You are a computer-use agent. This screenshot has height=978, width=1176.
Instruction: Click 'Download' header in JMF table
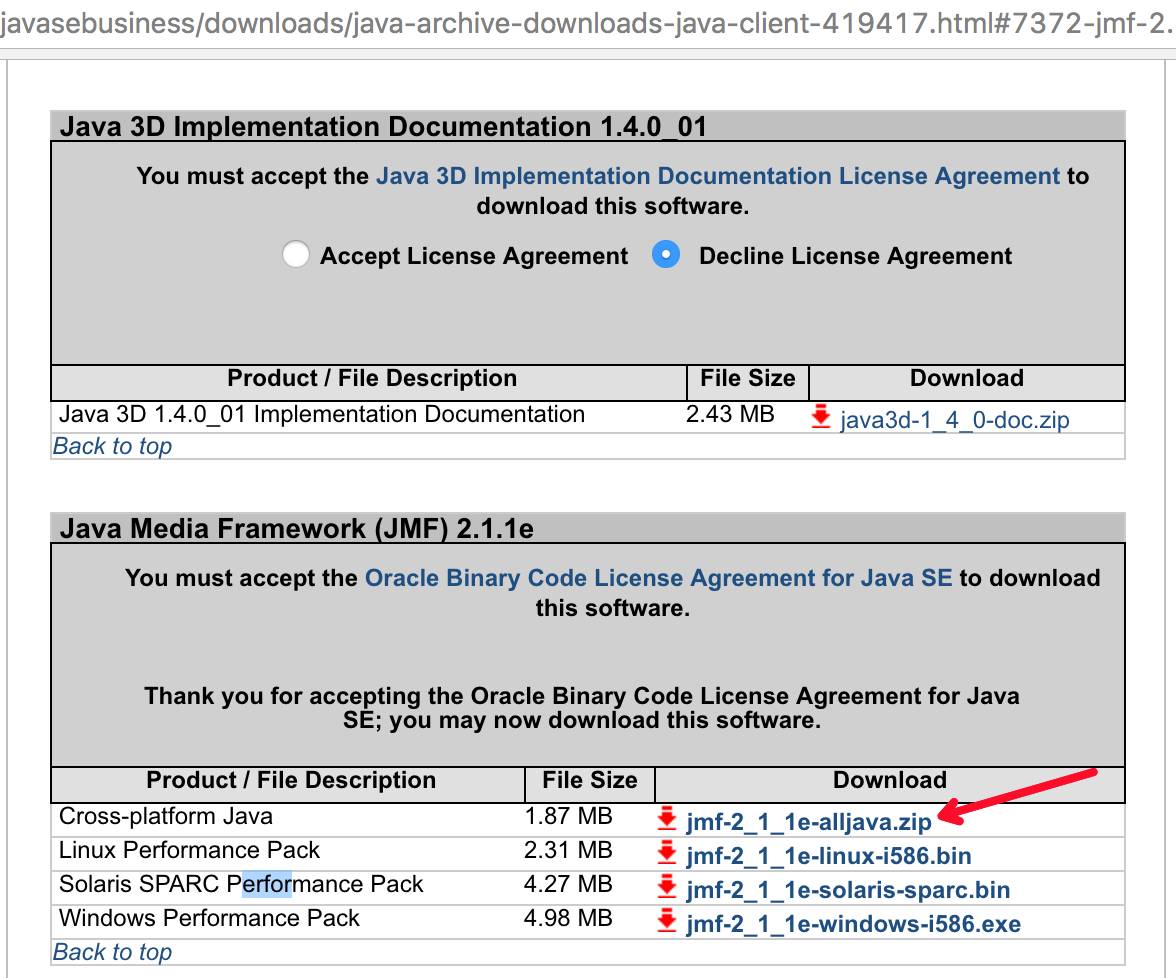[x=890, y=780]
